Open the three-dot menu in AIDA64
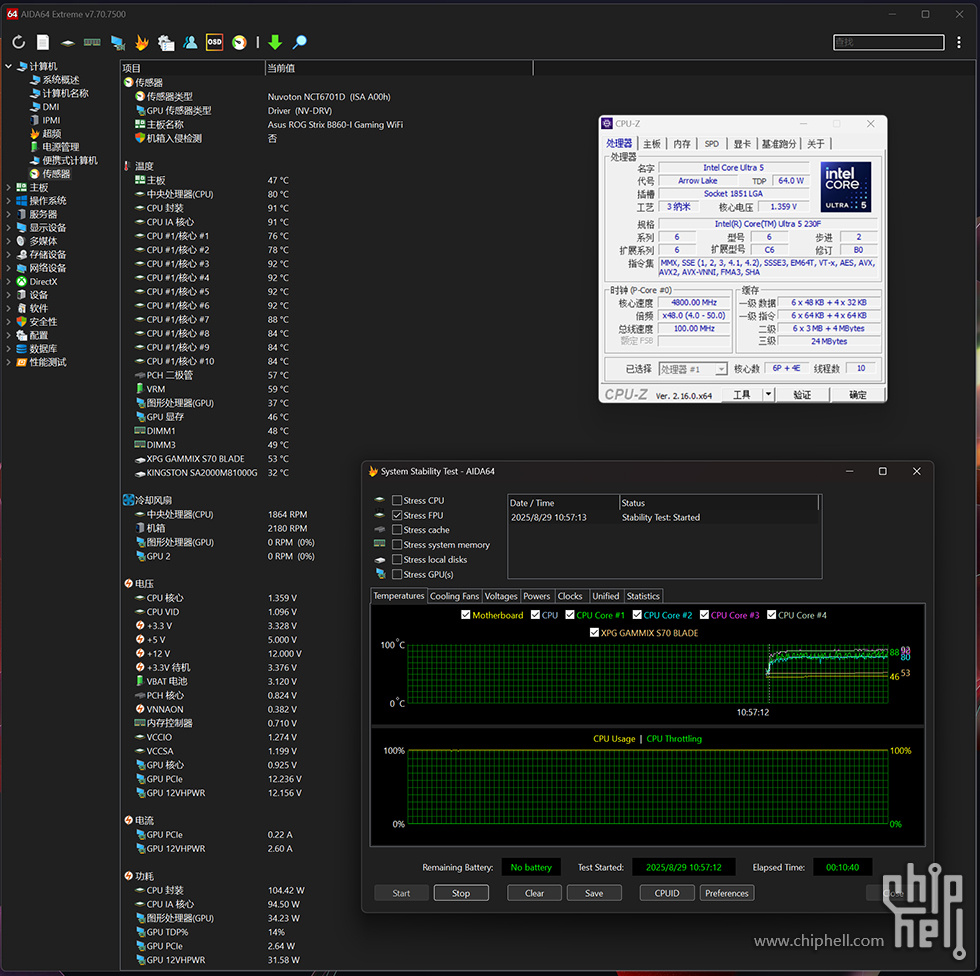The image size is (980, 976). click(959, 42)
